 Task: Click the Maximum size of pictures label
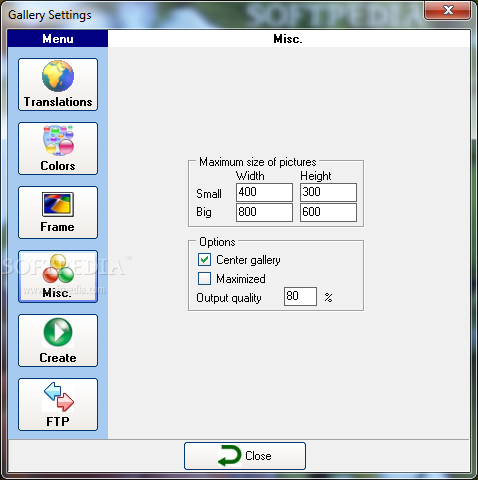tap(258, 162)
